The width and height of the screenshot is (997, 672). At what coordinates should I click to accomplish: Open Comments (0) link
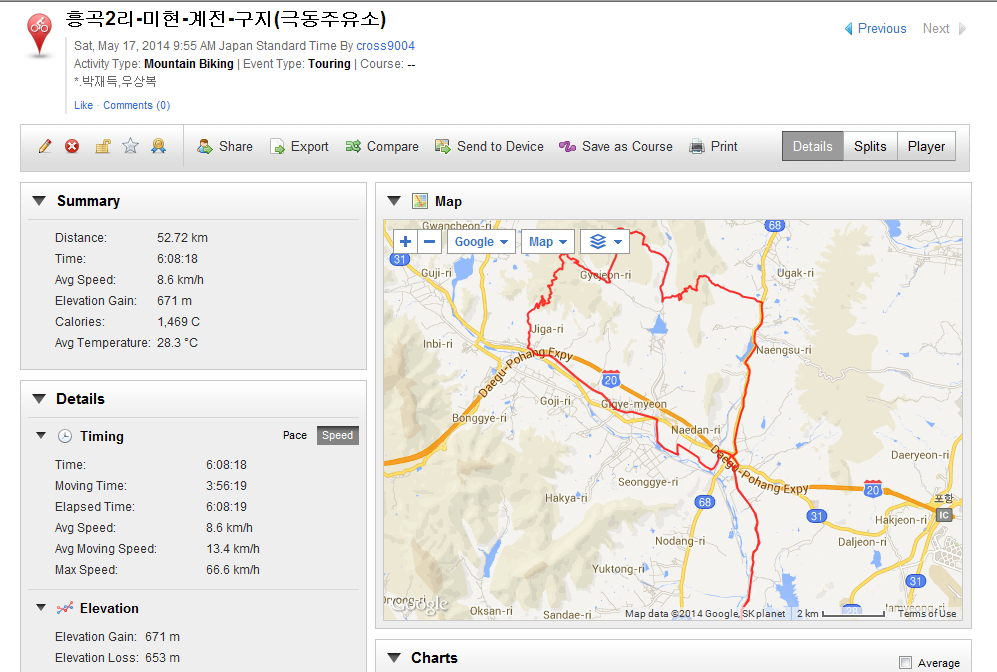coord(137,105)
